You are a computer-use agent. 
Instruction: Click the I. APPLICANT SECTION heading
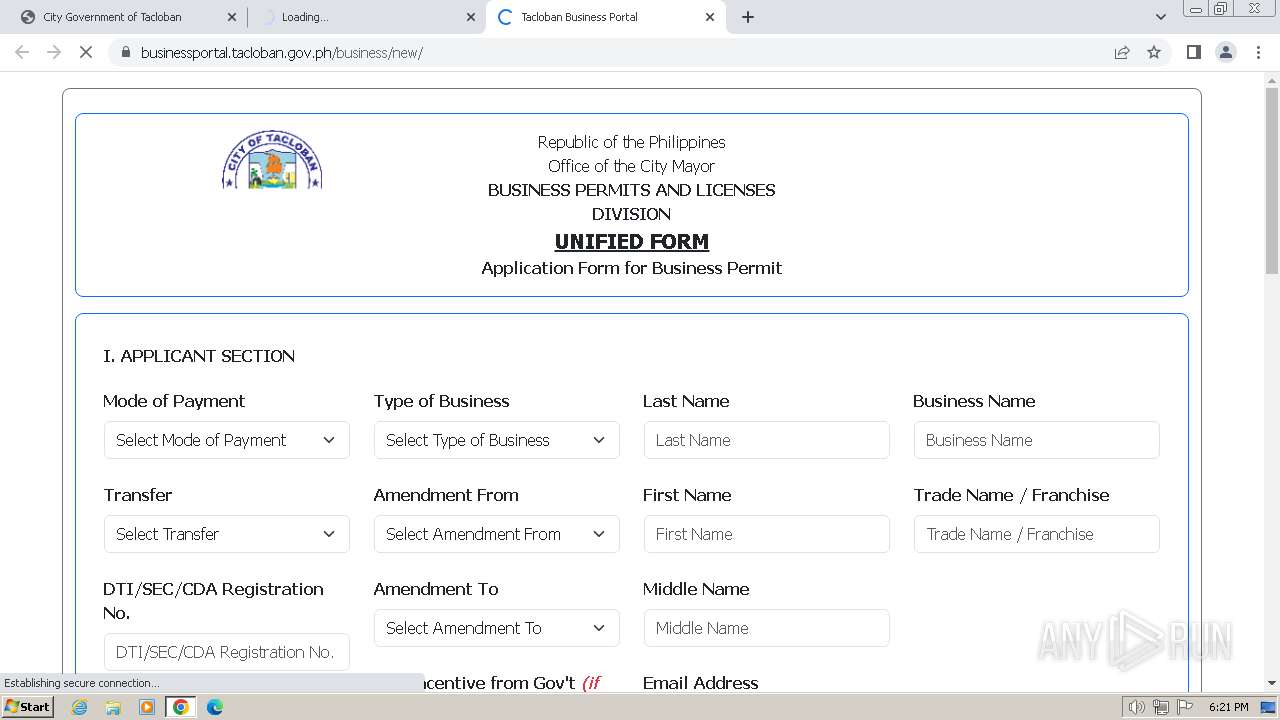199,356
